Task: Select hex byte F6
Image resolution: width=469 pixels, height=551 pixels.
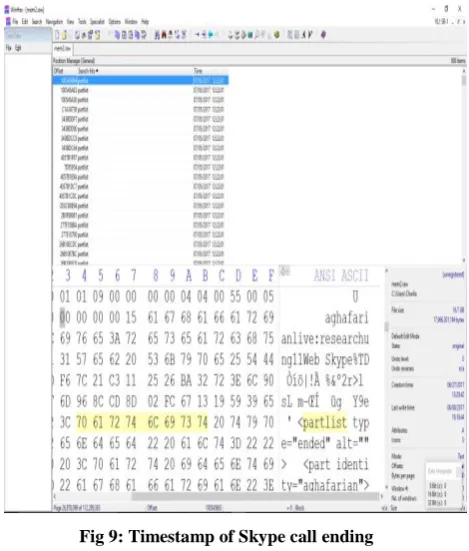Action: click(65, 381)
